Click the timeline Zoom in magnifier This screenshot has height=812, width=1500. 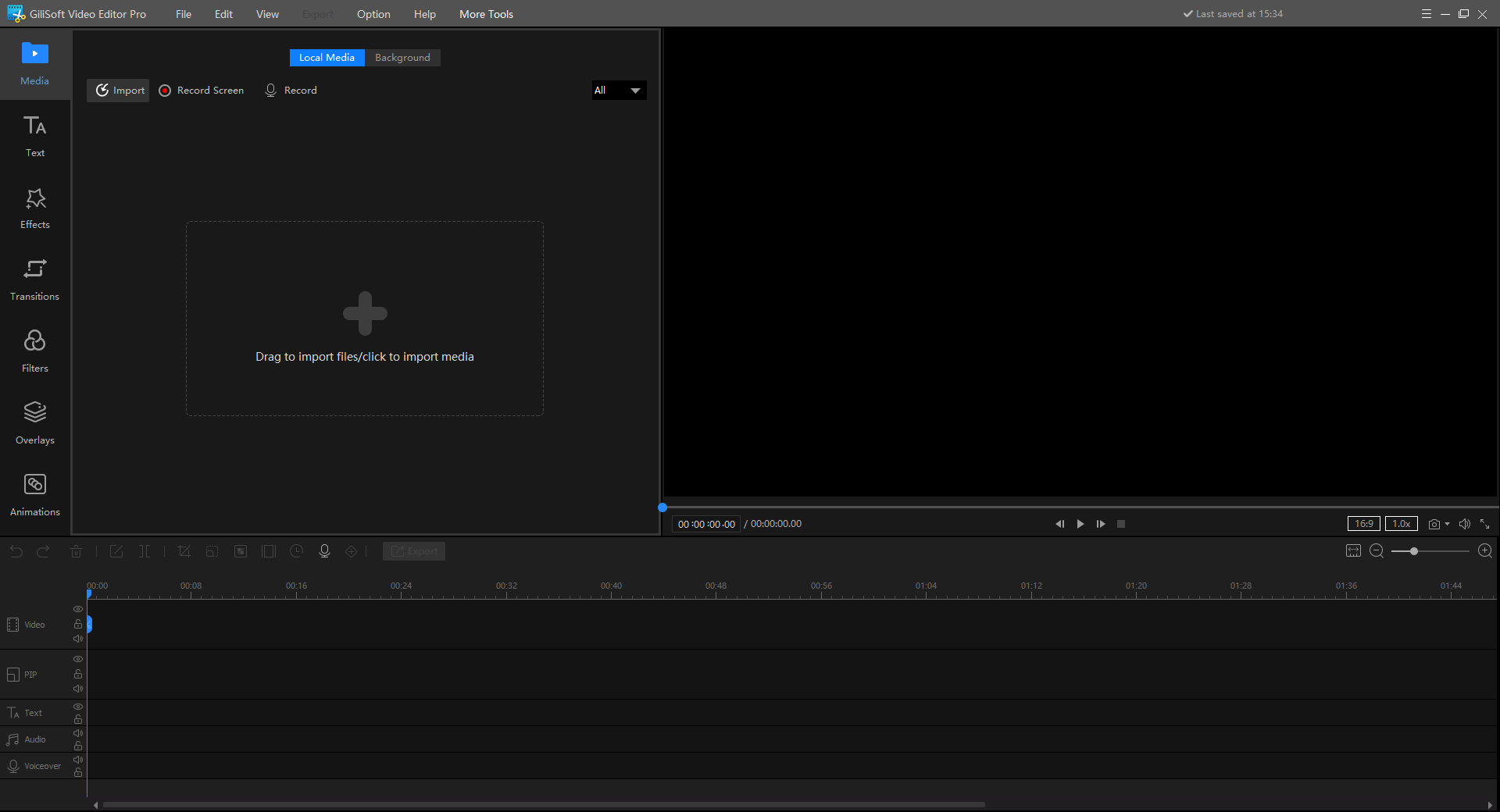coord(1485,551)
